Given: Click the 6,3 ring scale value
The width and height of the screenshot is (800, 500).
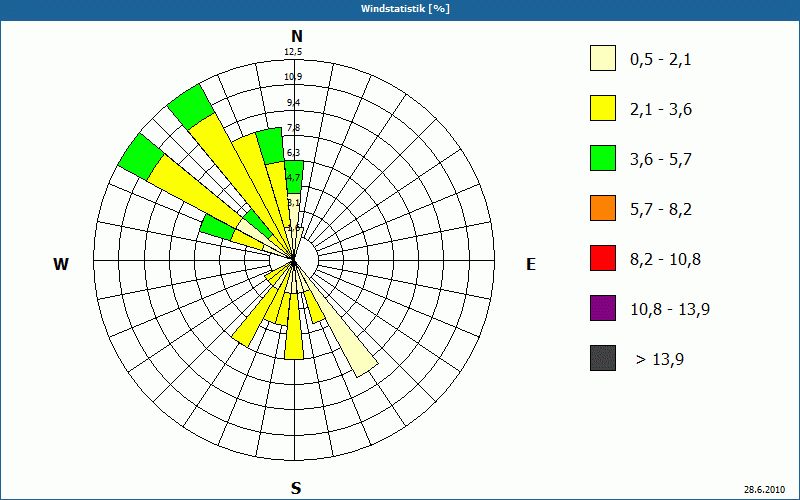Looking at the screenshot, I should pyautogui.click(x=293, y=153).
